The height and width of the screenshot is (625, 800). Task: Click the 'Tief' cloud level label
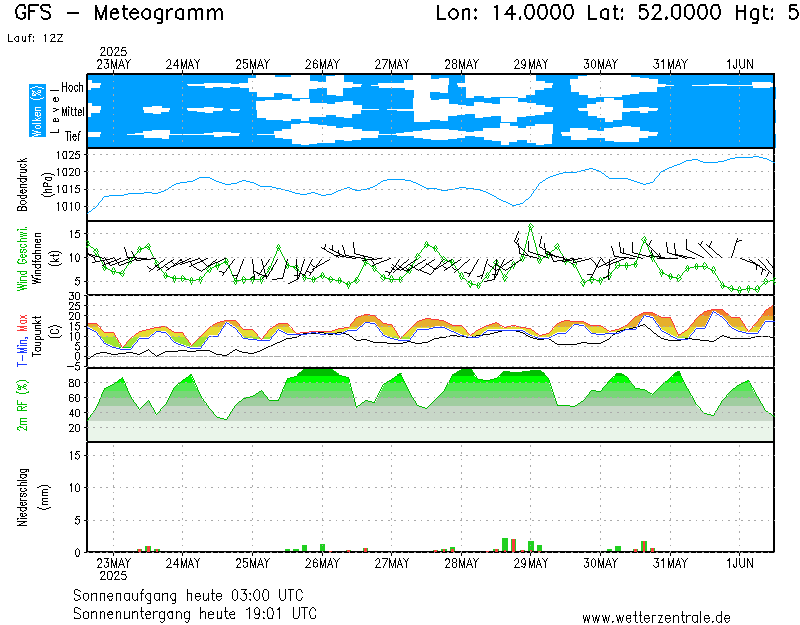click(73, 136)
